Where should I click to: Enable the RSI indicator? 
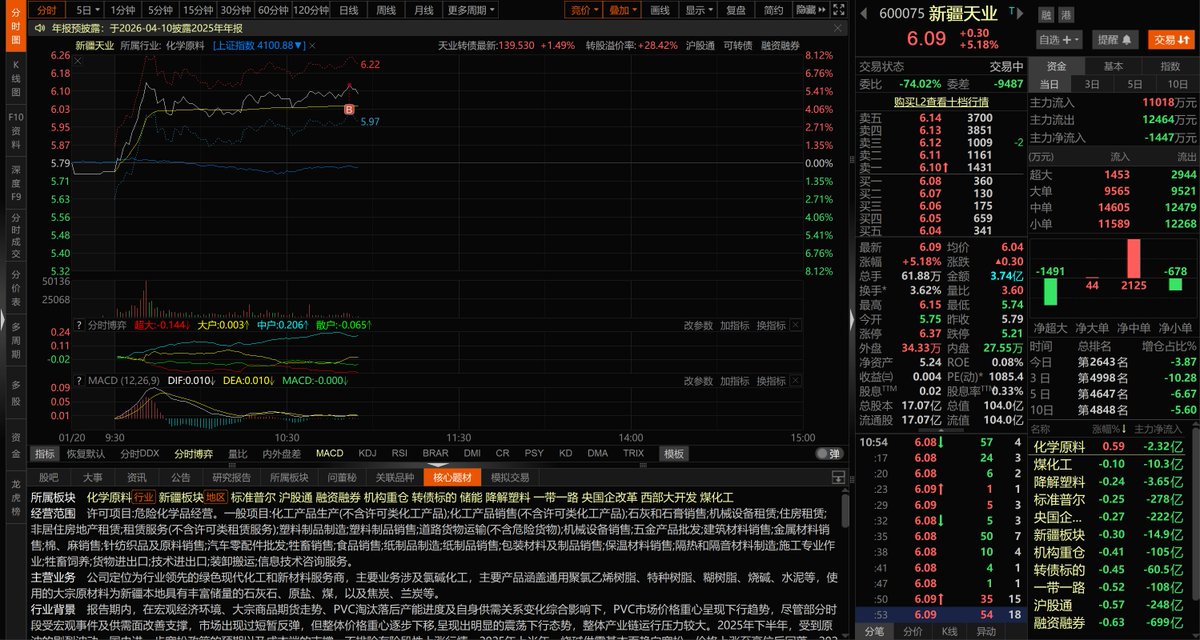(x=399, y=453)
